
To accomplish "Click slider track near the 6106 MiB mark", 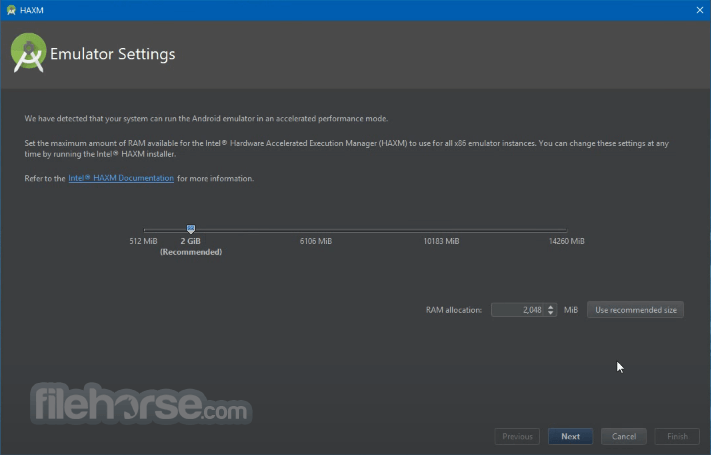I will 316,230.
